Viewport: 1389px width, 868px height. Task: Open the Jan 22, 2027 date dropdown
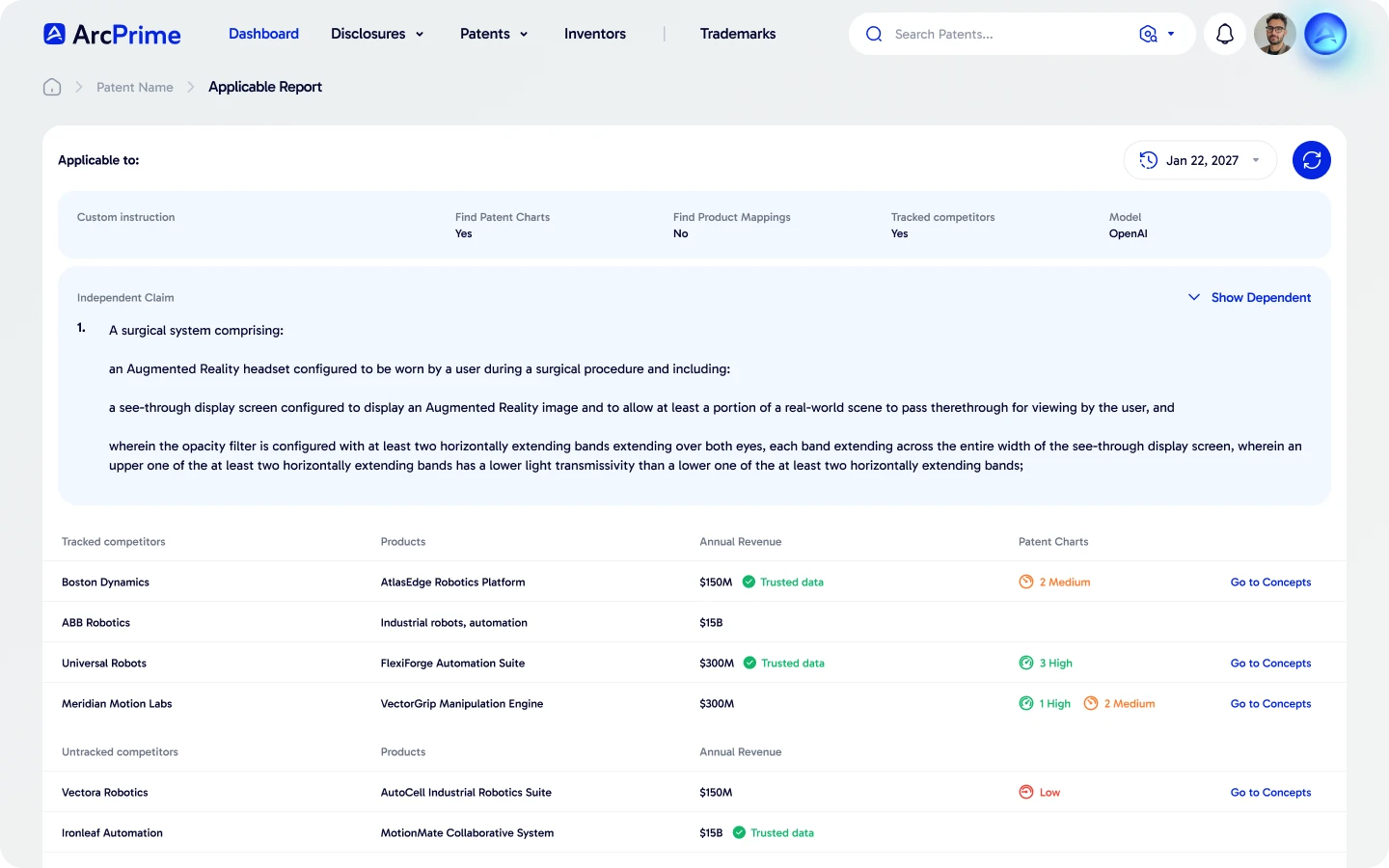(x=1200, y=160)
